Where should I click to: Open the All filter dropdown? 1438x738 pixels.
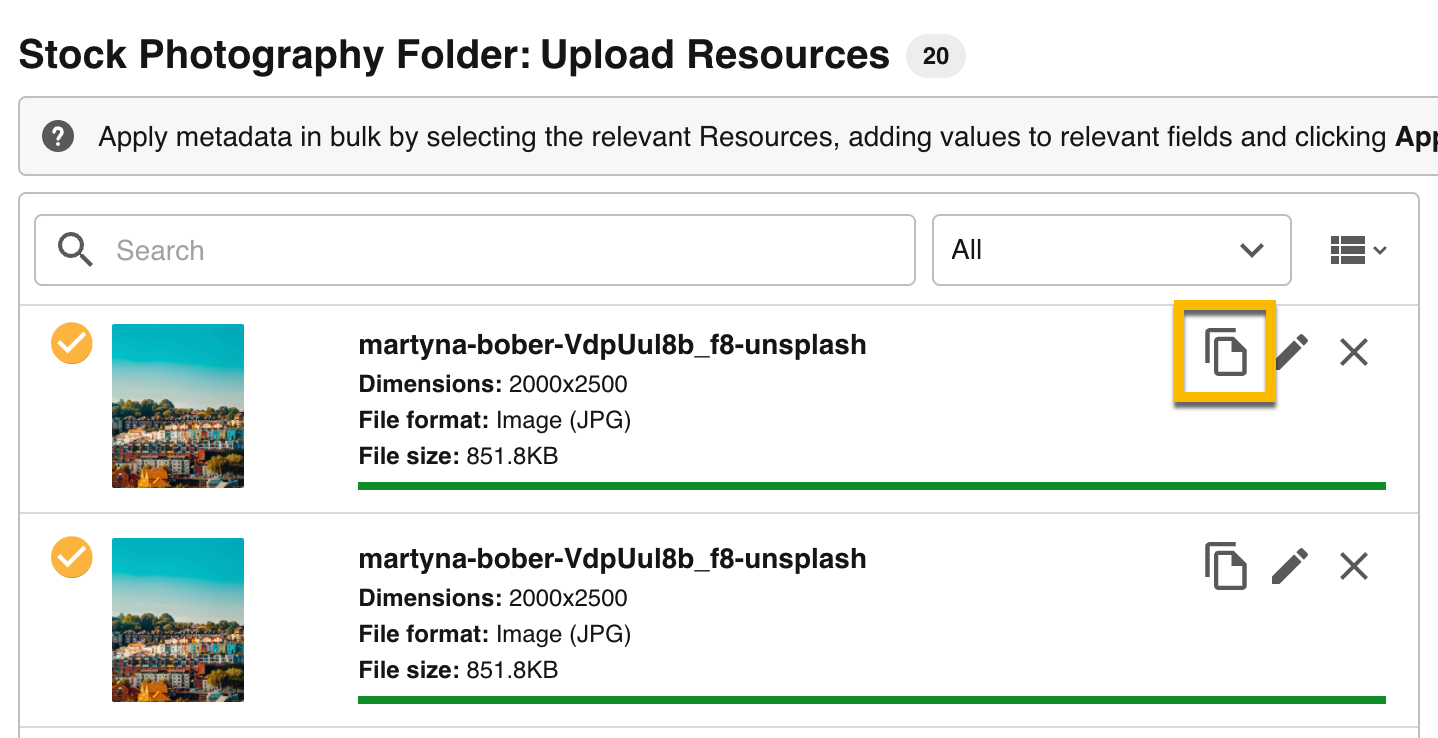(1111, 250)
